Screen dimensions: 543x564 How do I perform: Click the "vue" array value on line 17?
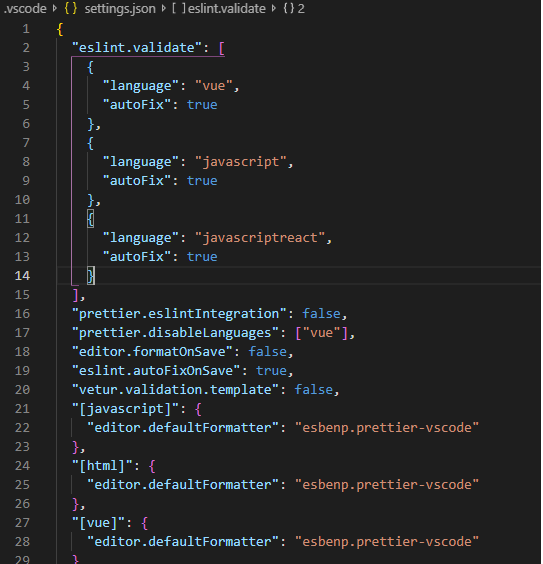coord(322,333)
